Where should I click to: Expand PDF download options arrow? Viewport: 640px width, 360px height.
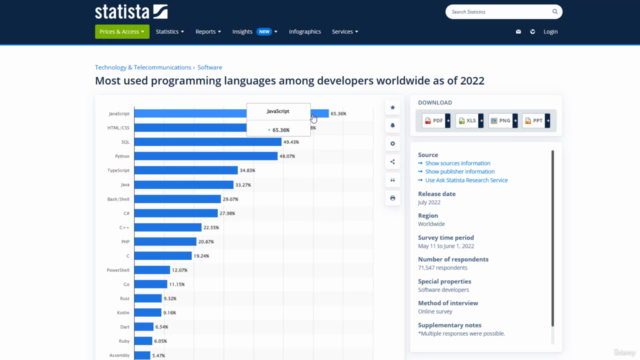pyautogui.click(x=448, y=121)
